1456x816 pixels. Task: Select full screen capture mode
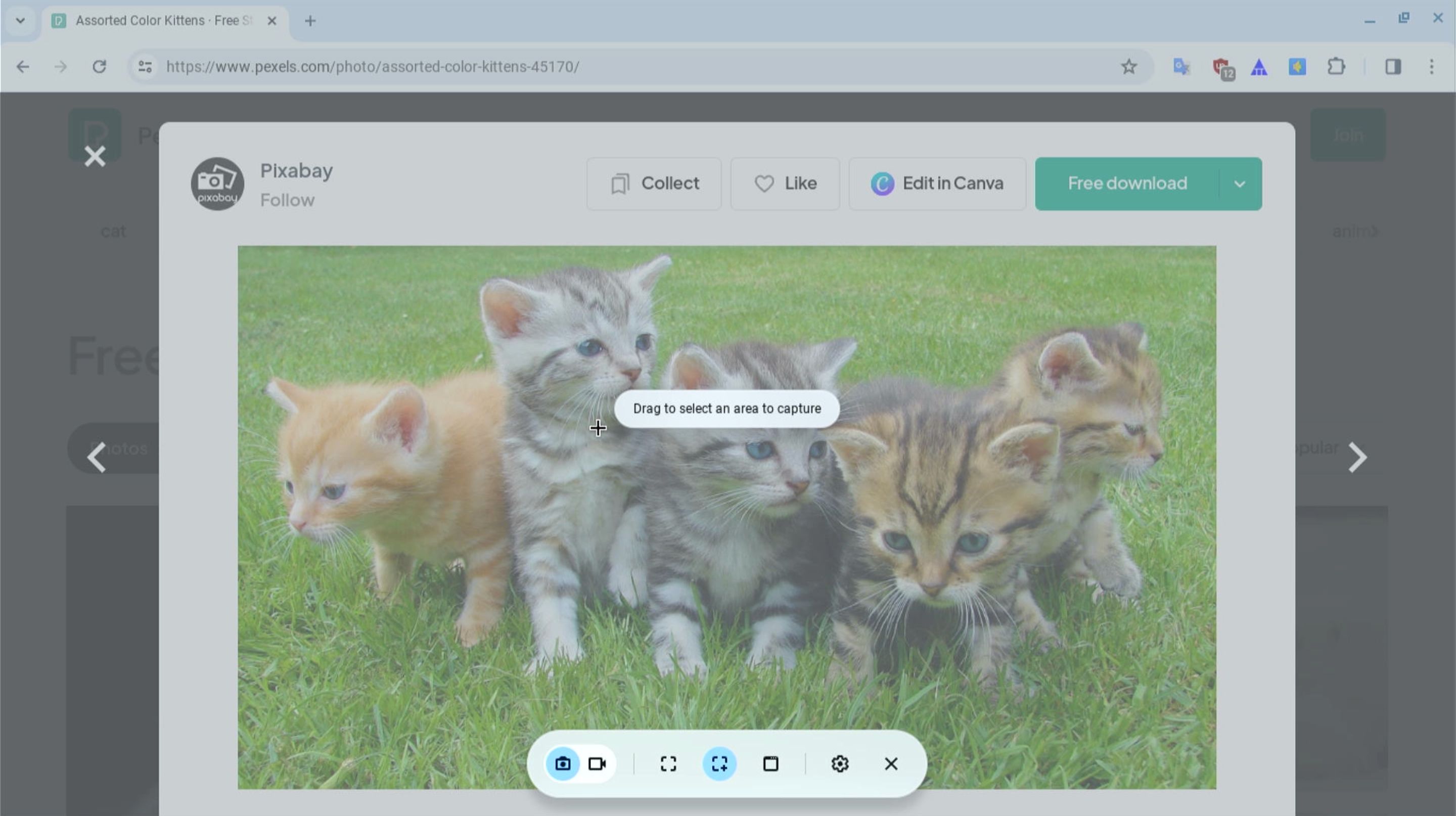tap(668, 764)
